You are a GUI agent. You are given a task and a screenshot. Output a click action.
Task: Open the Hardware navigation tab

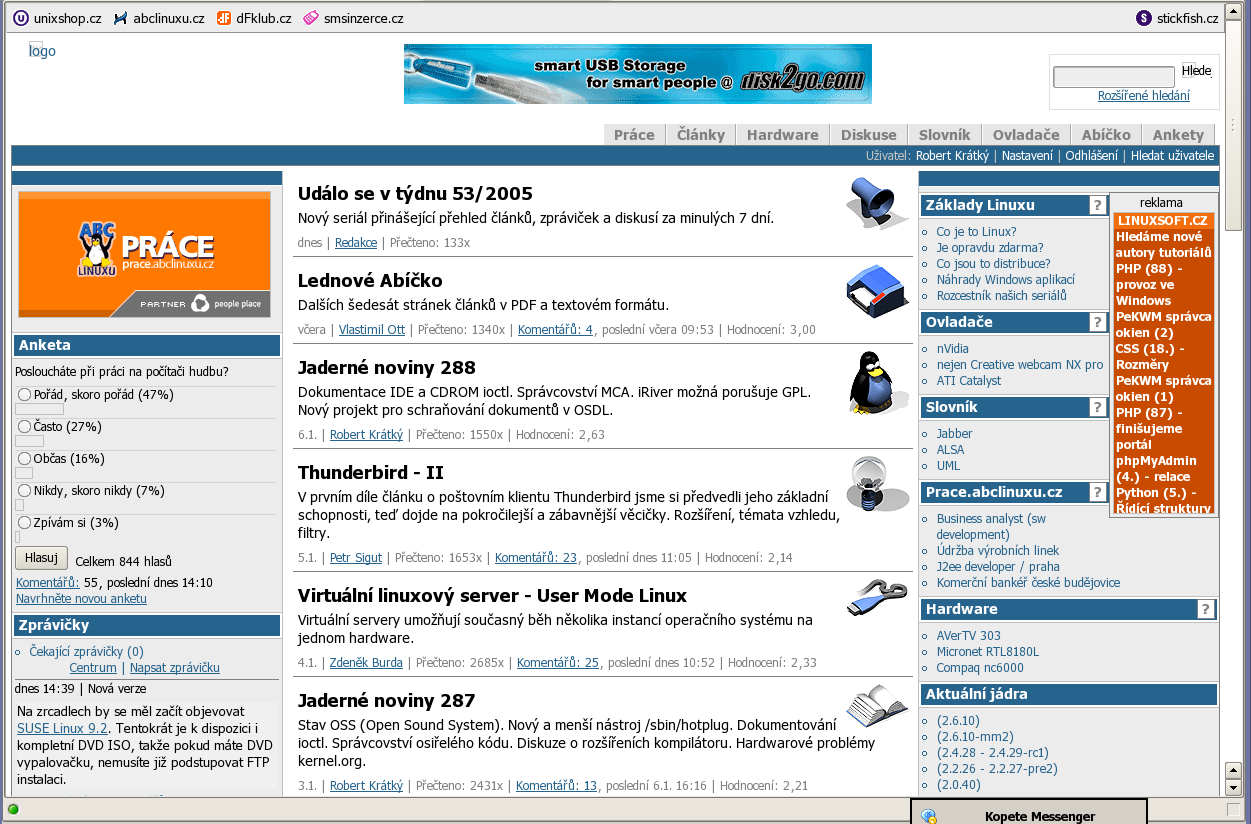783,135
